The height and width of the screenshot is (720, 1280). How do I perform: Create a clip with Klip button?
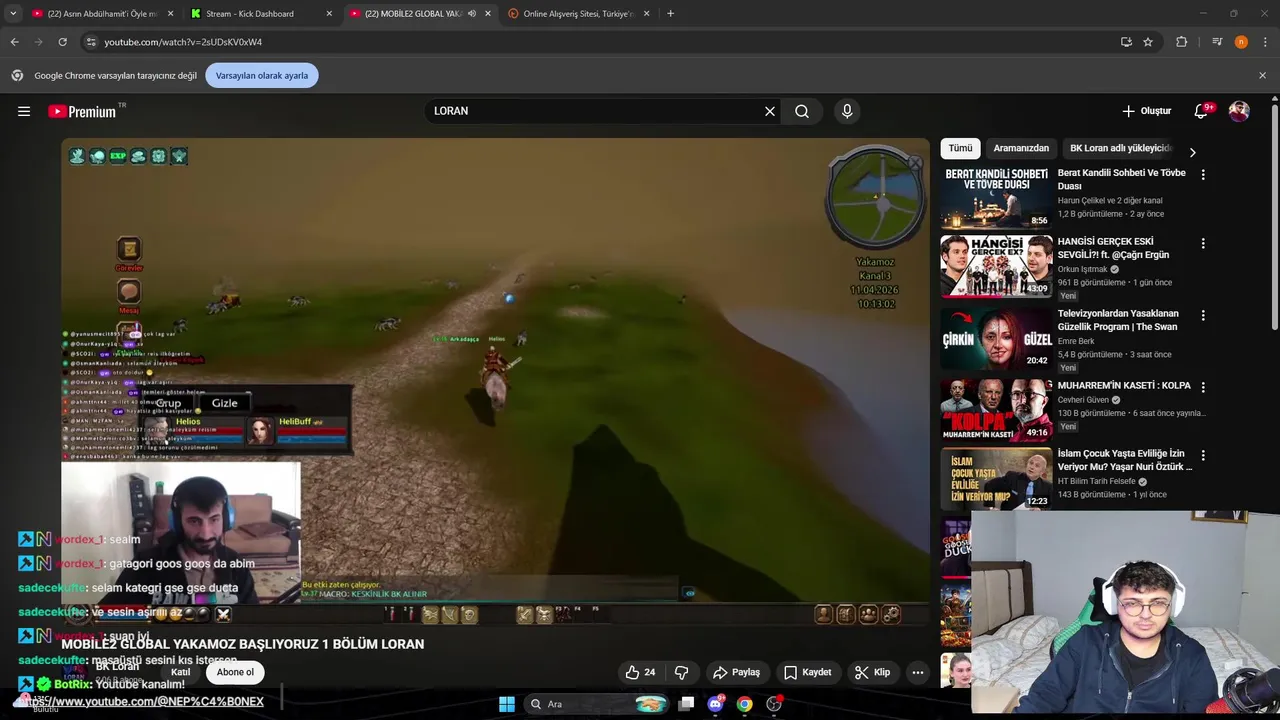872,672
